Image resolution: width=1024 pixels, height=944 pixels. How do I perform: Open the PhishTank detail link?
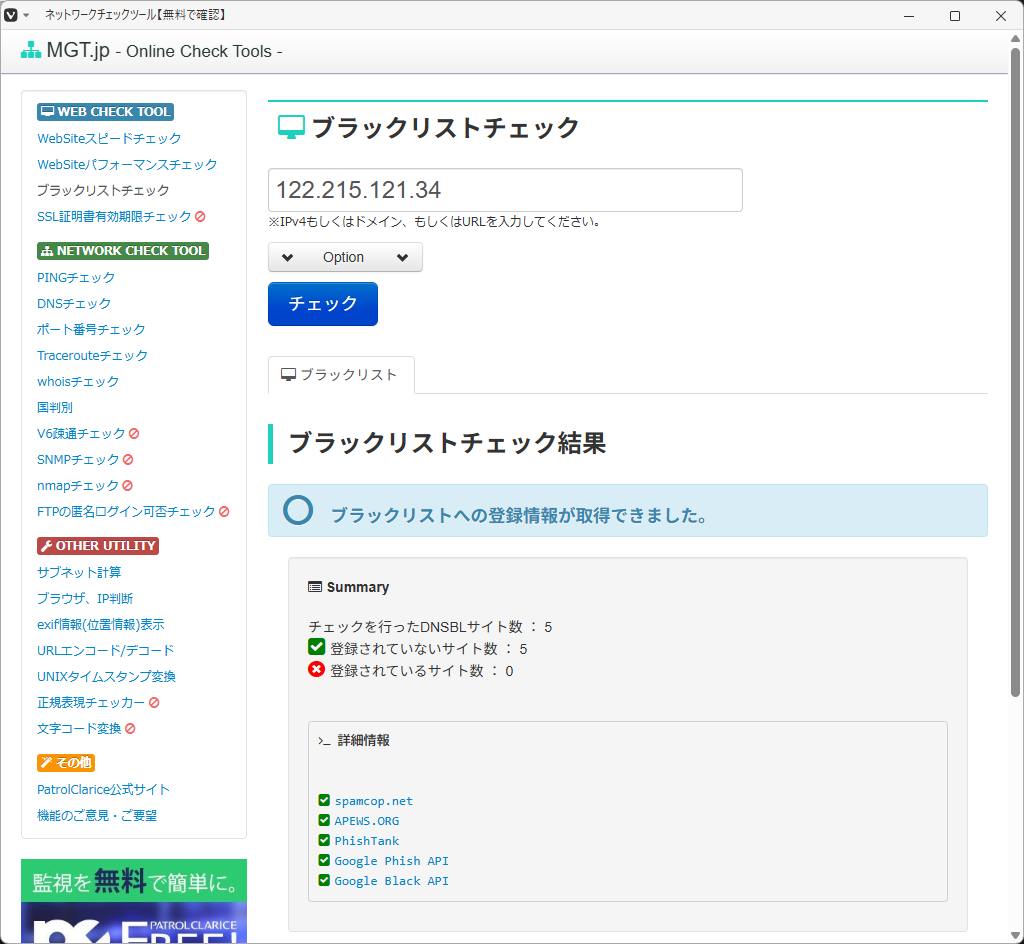367,841
